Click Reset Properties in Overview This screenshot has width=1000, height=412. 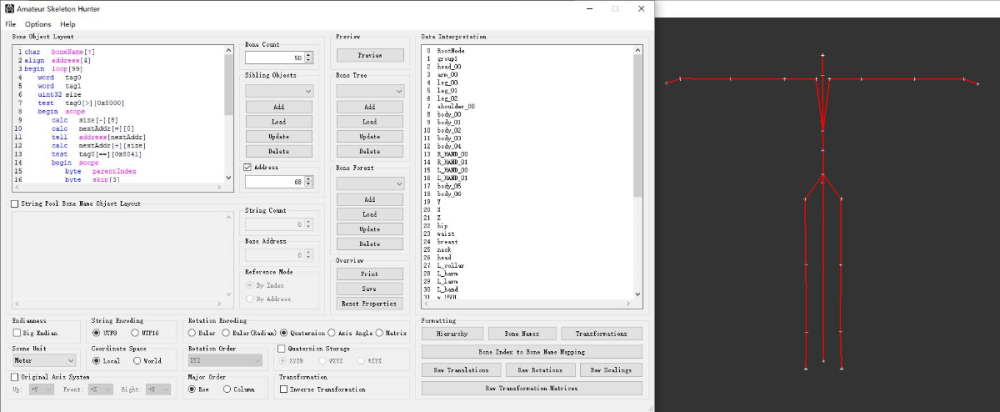[x=370, y=303]
